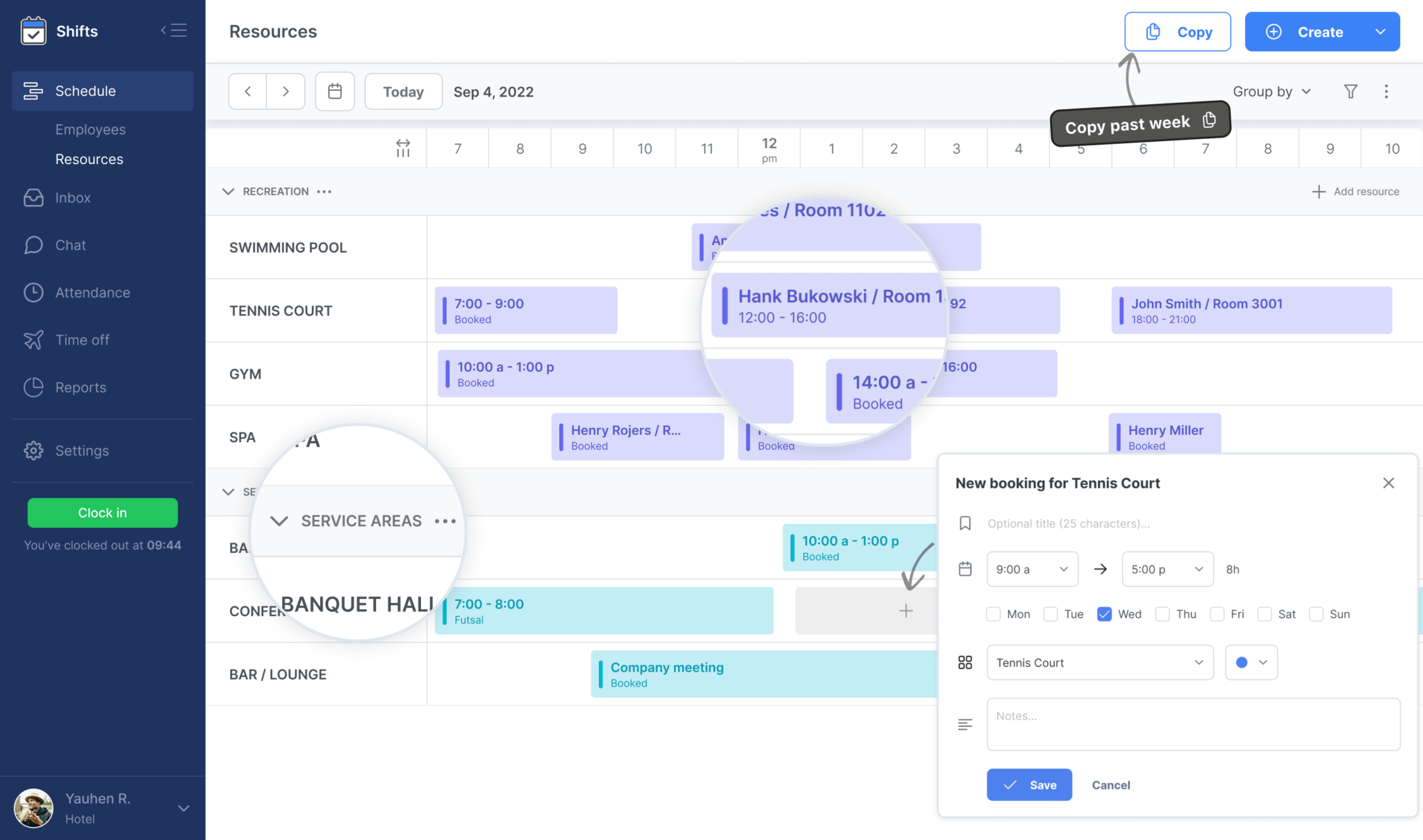This screenshot has height=840, width=1423.
Task: Enable the Mon checkbox in the booking dialog
Action: pyautogui.click(x=994, y=614)
